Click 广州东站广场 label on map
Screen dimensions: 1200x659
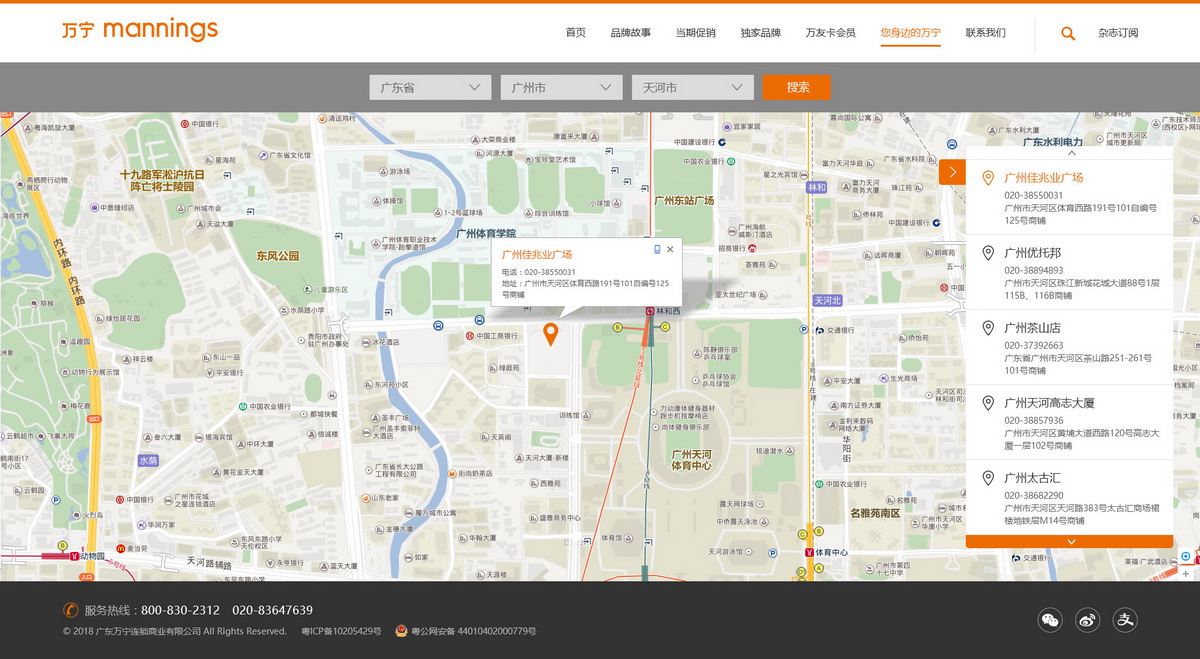(x=684, y=200)
